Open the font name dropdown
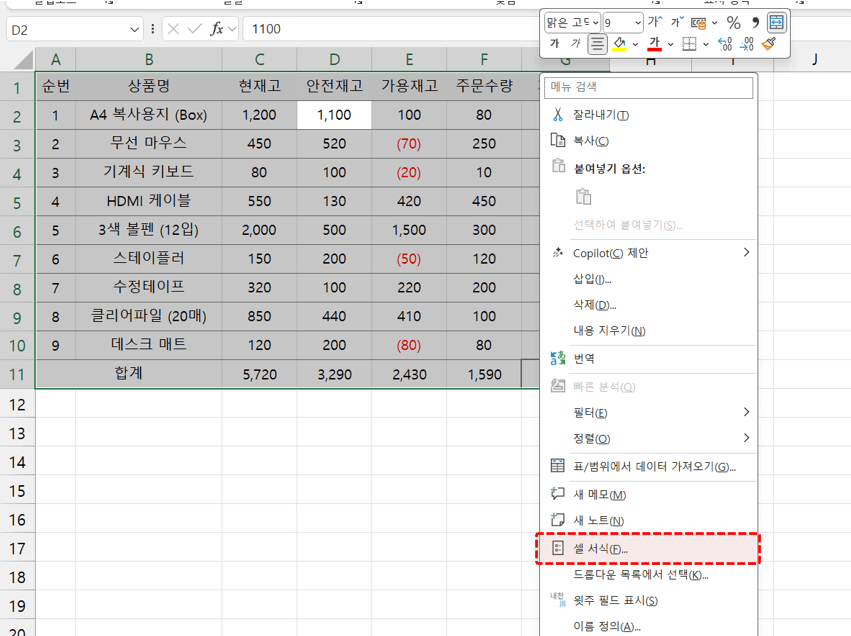 pos(595,22)
